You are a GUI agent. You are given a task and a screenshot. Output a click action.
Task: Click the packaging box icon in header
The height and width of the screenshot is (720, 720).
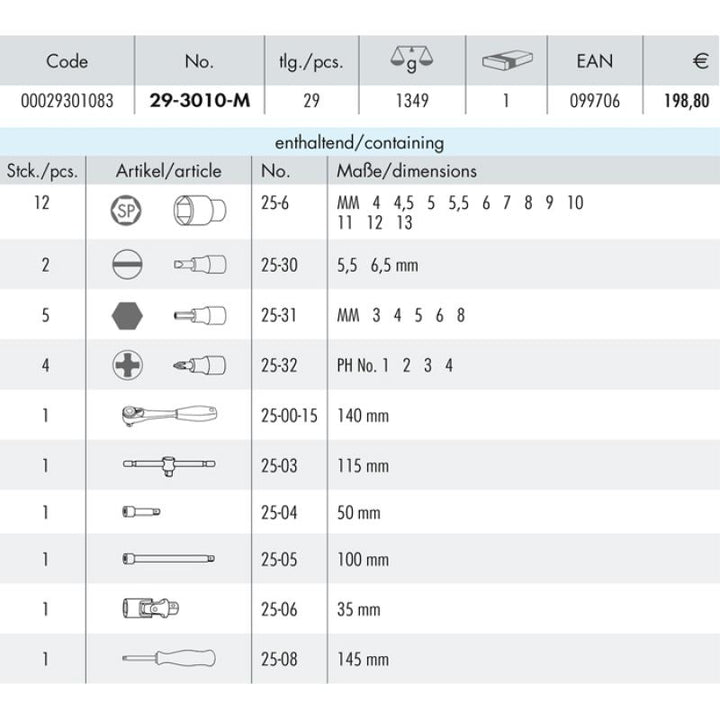506,61
